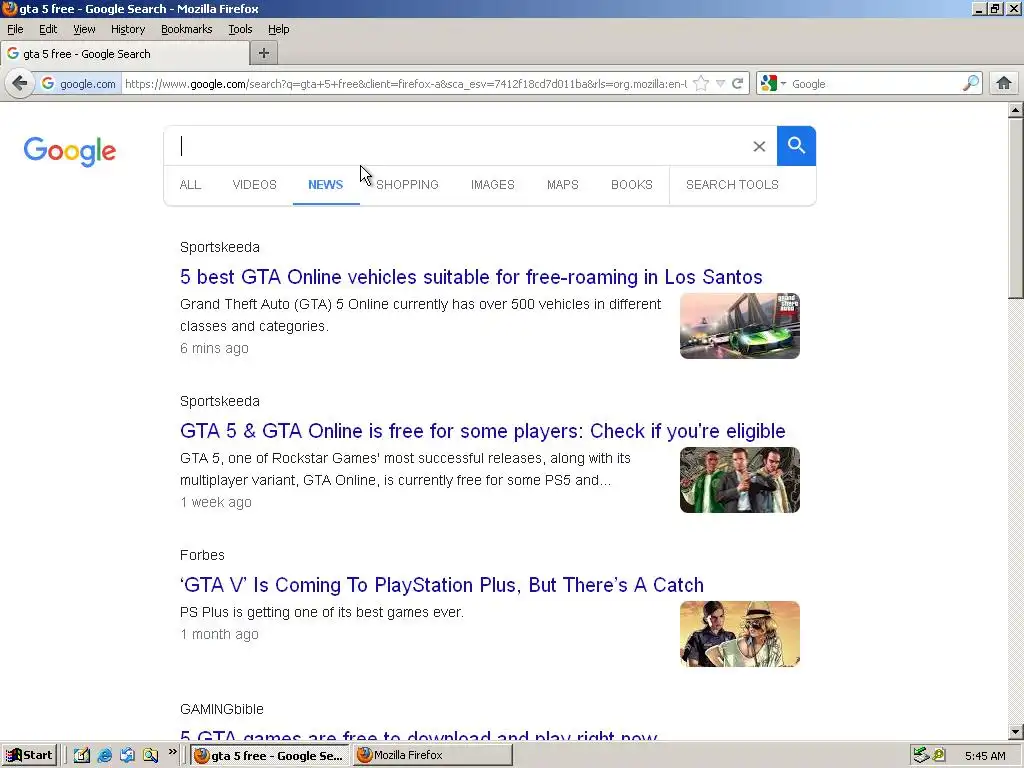Switch to the SHOPPING results tab
This screenshot has width=1024, height=768.
407,185
